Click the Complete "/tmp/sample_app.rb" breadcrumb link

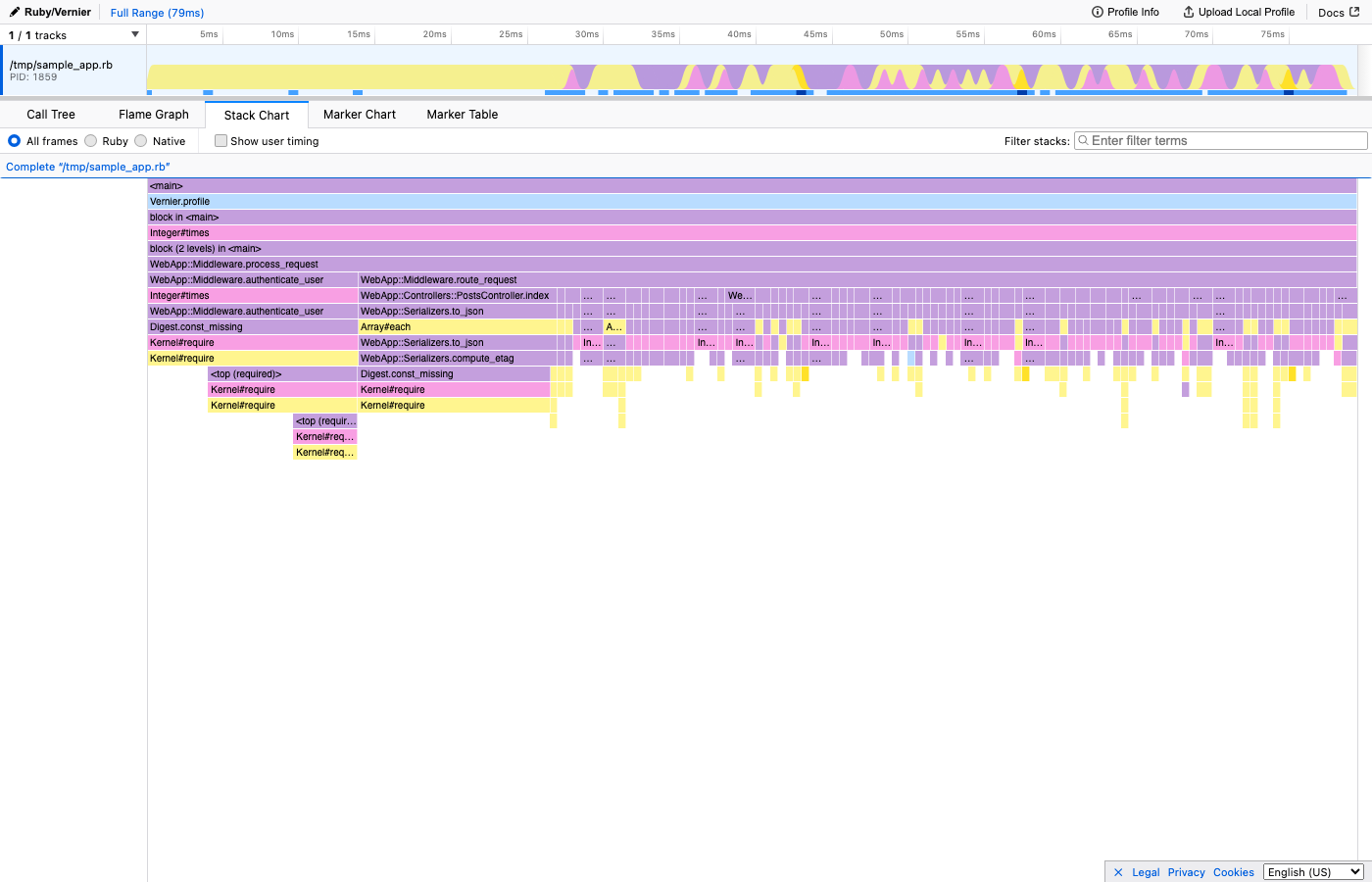coord(88,167)
